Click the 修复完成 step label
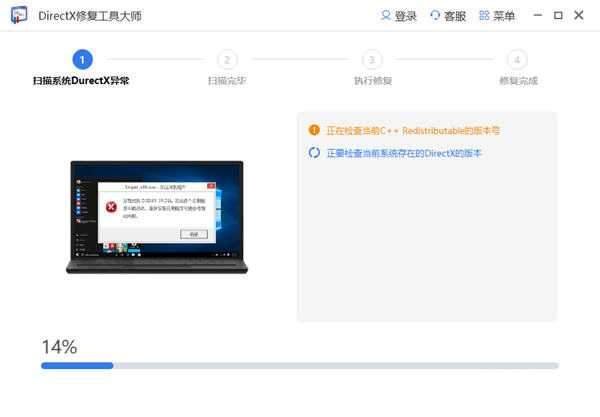 coord(518,81)
